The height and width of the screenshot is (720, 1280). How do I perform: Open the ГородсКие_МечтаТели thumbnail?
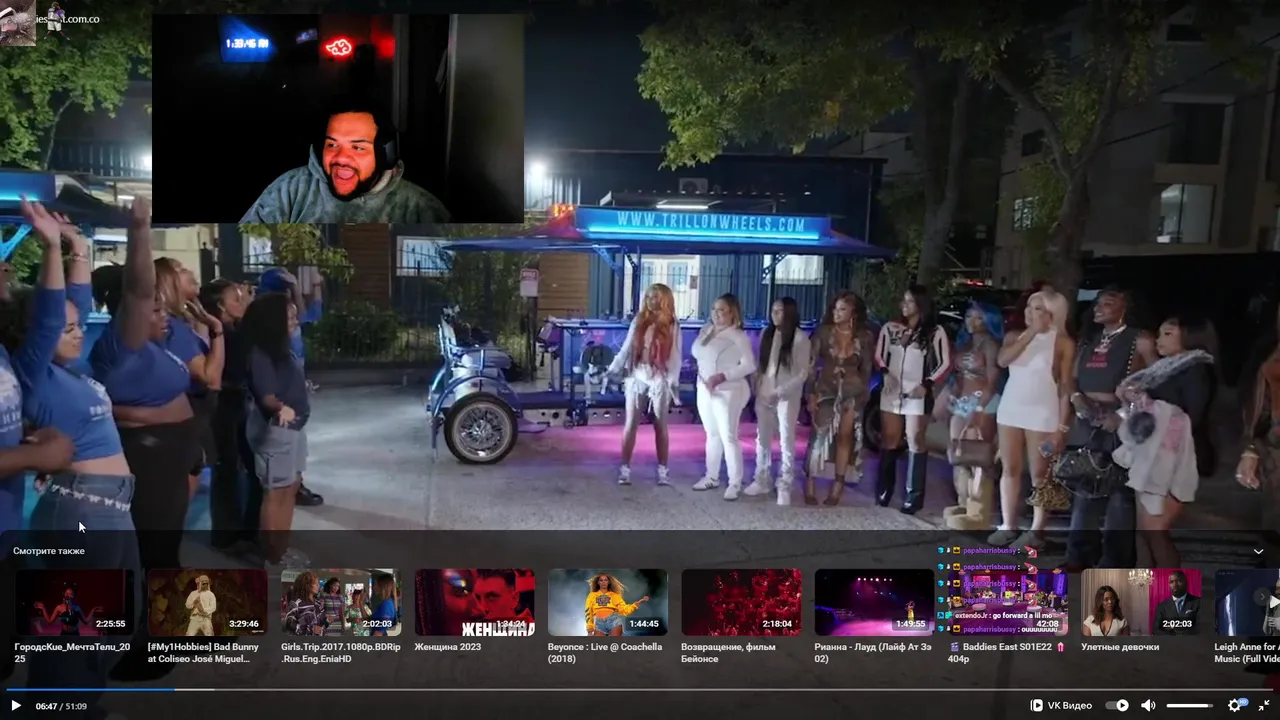click(74, 602)
